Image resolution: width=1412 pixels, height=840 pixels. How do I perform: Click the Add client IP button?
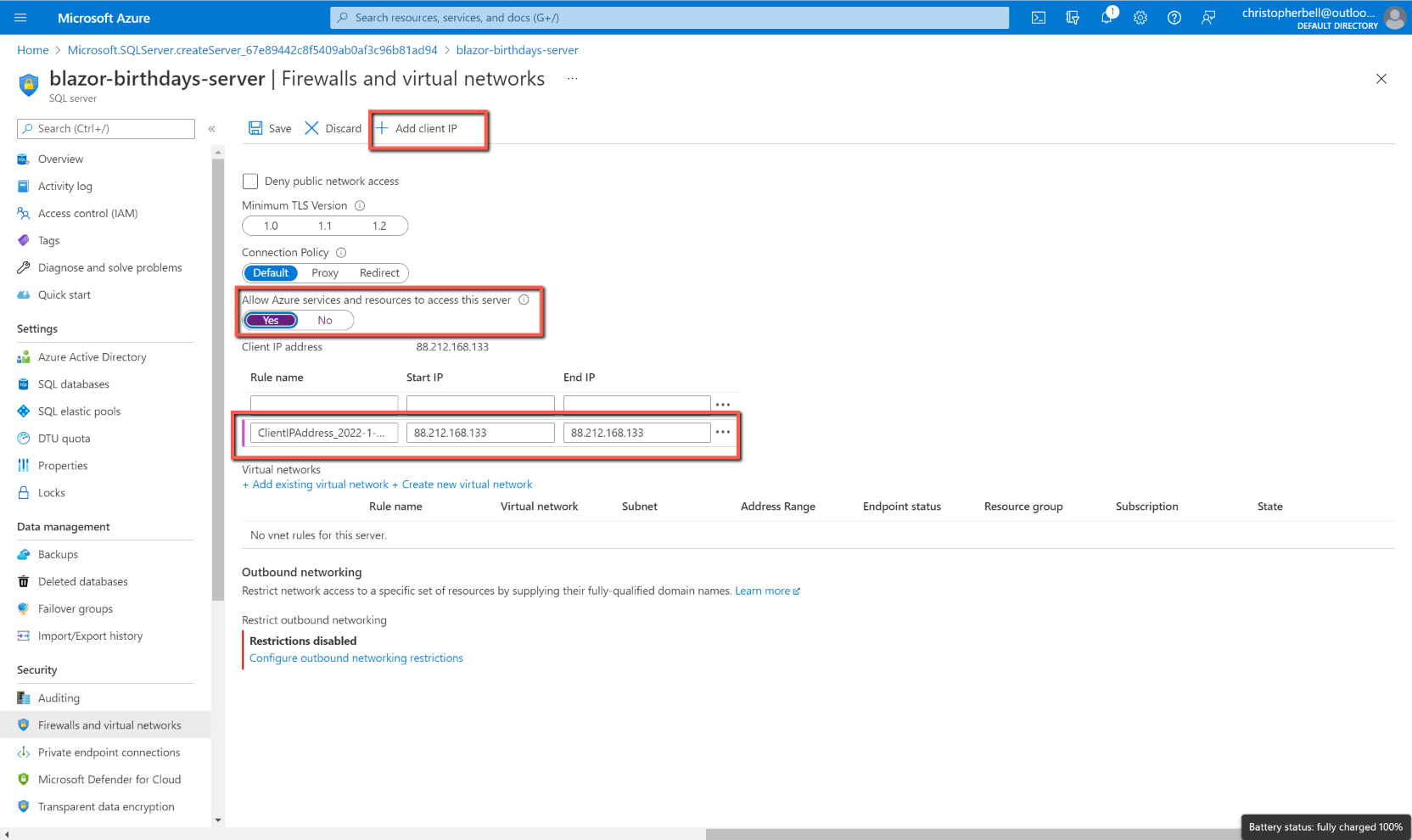[426, 128]
